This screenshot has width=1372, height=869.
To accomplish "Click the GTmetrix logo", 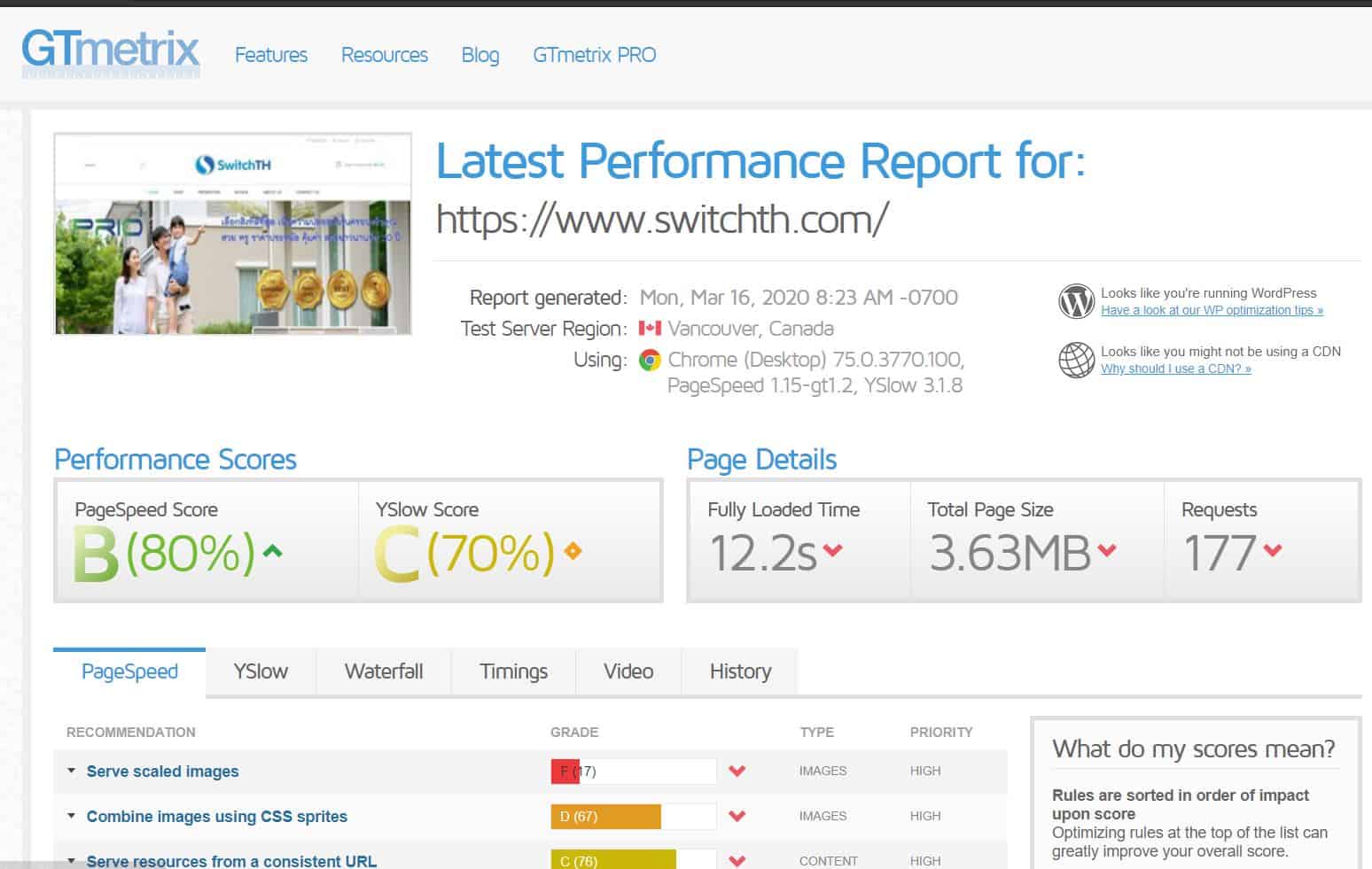I will coord(111,53).
